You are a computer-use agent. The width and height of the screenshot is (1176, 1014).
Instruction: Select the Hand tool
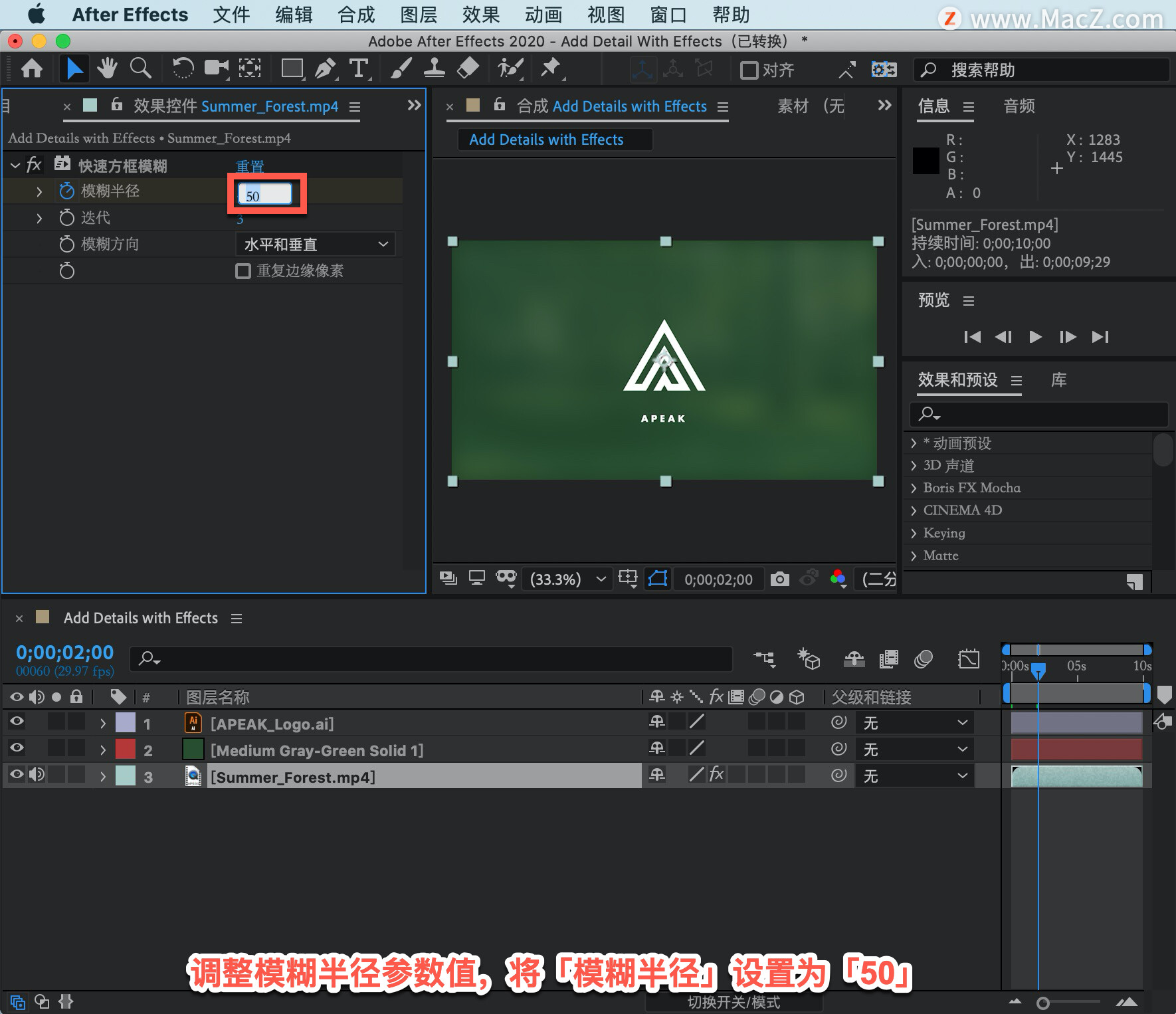click(107, 68)
